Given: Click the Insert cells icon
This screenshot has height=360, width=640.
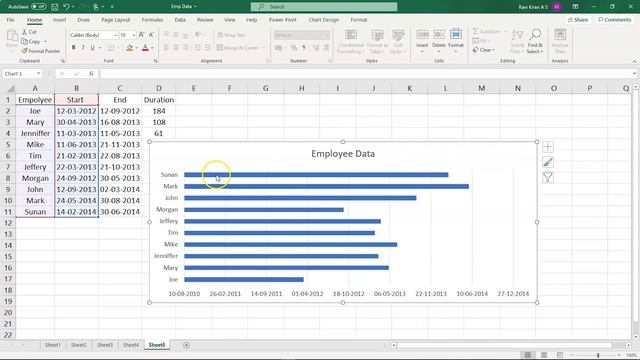Looking at the screenshot, I should click(422, 35).
